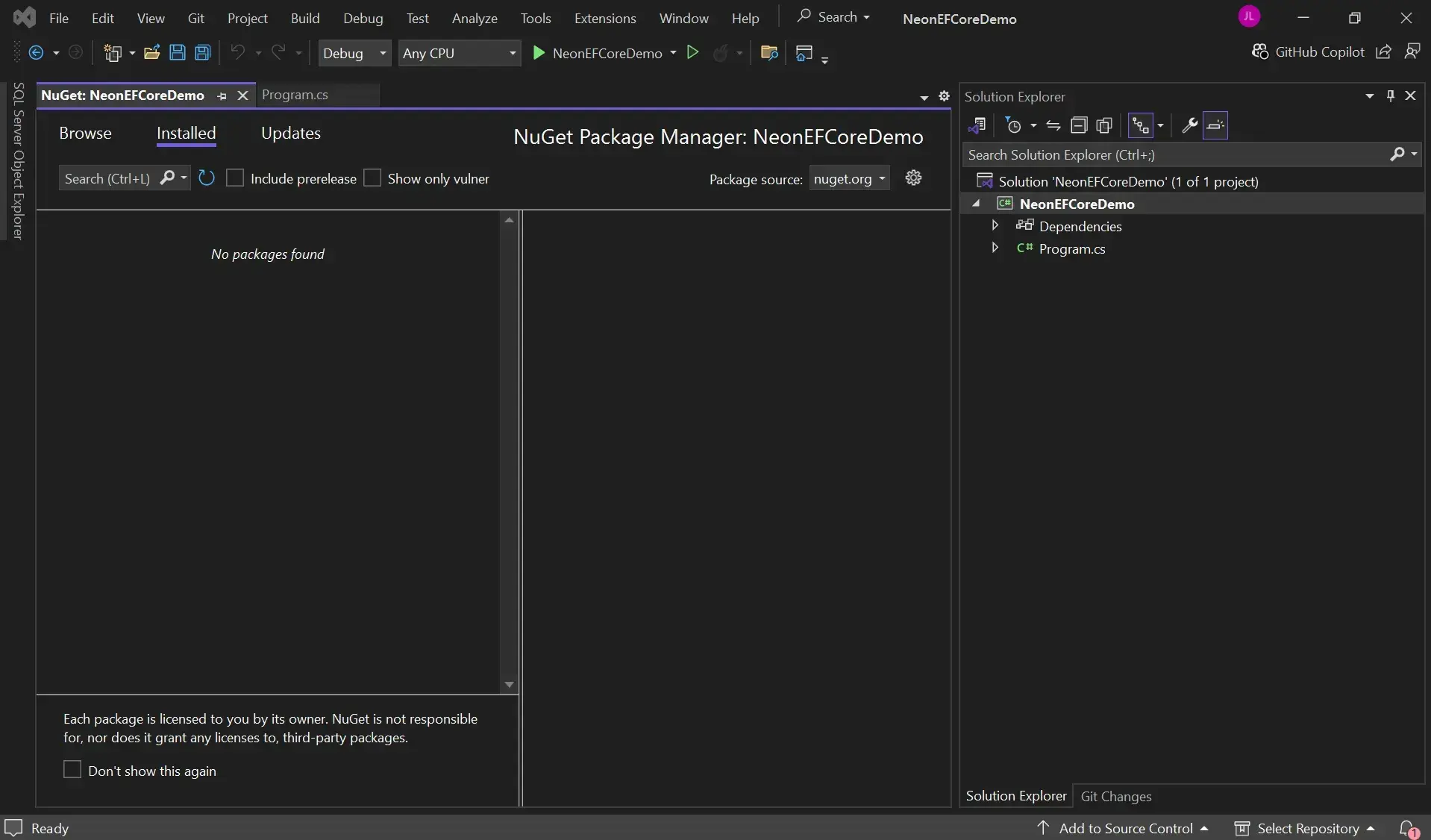Click the package list scrollbar up arrow

[510, 220]
